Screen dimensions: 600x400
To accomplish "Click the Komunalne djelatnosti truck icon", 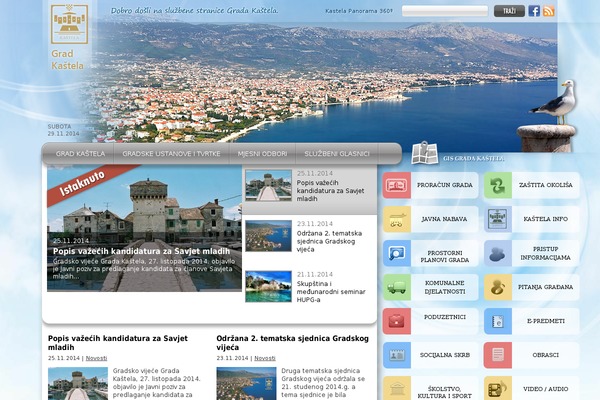I will tap(397, 287).
